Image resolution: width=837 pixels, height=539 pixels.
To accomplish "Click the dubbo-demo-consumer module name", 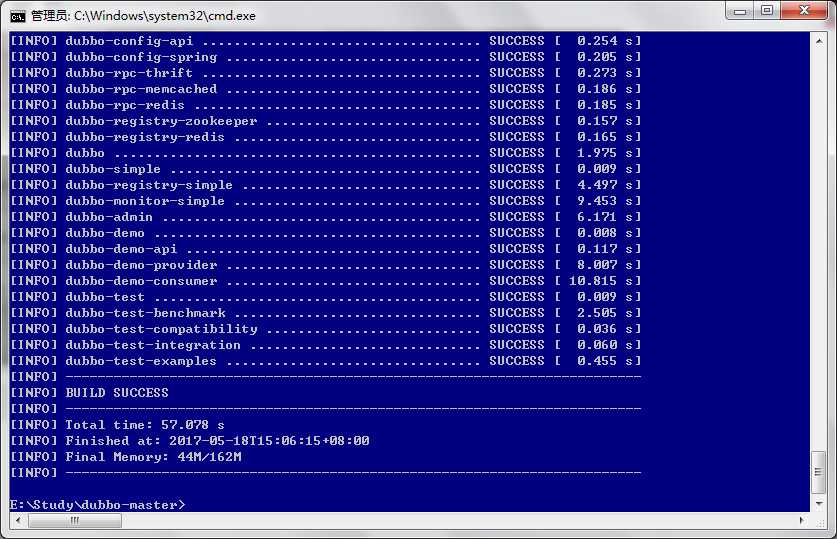I will coord(141,281).
